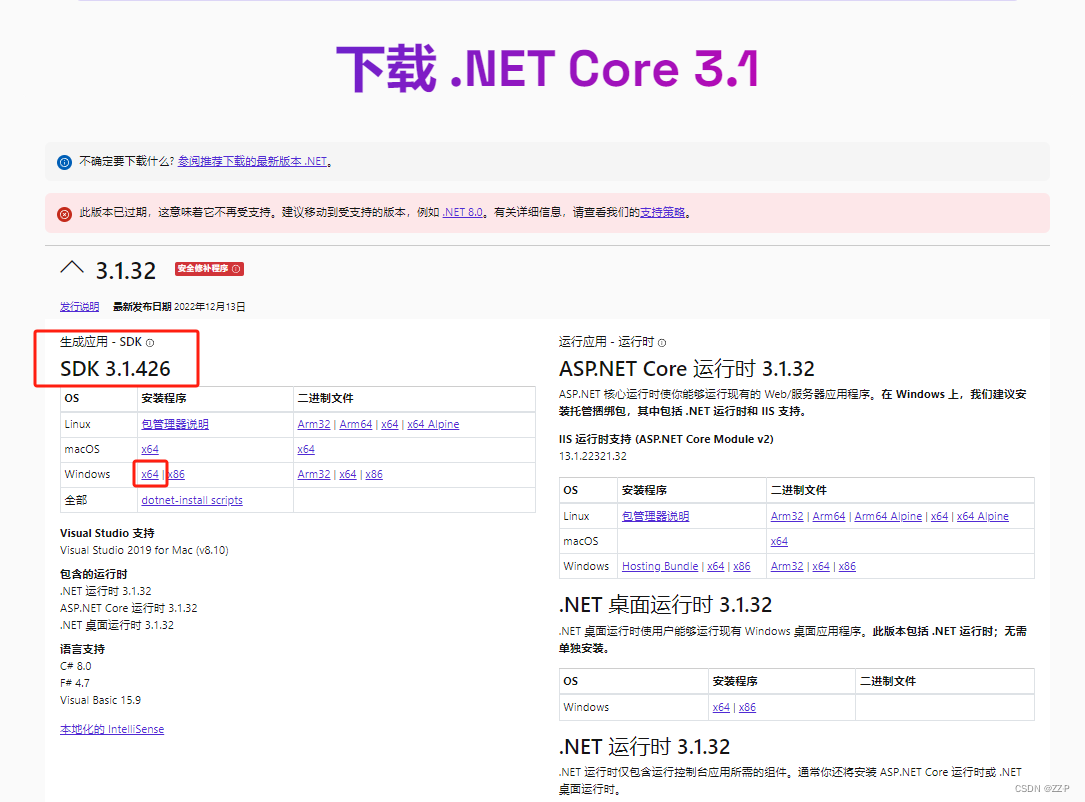The width and height of the screenshot is (1085, 802).
Task: Open the .NET 8.0 link in the warning
Action: 462,212
